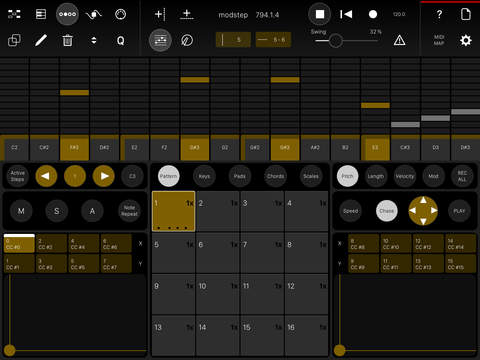Select the Pitch edit mode
Screen dimensions: 480x360
pos(347,176)
